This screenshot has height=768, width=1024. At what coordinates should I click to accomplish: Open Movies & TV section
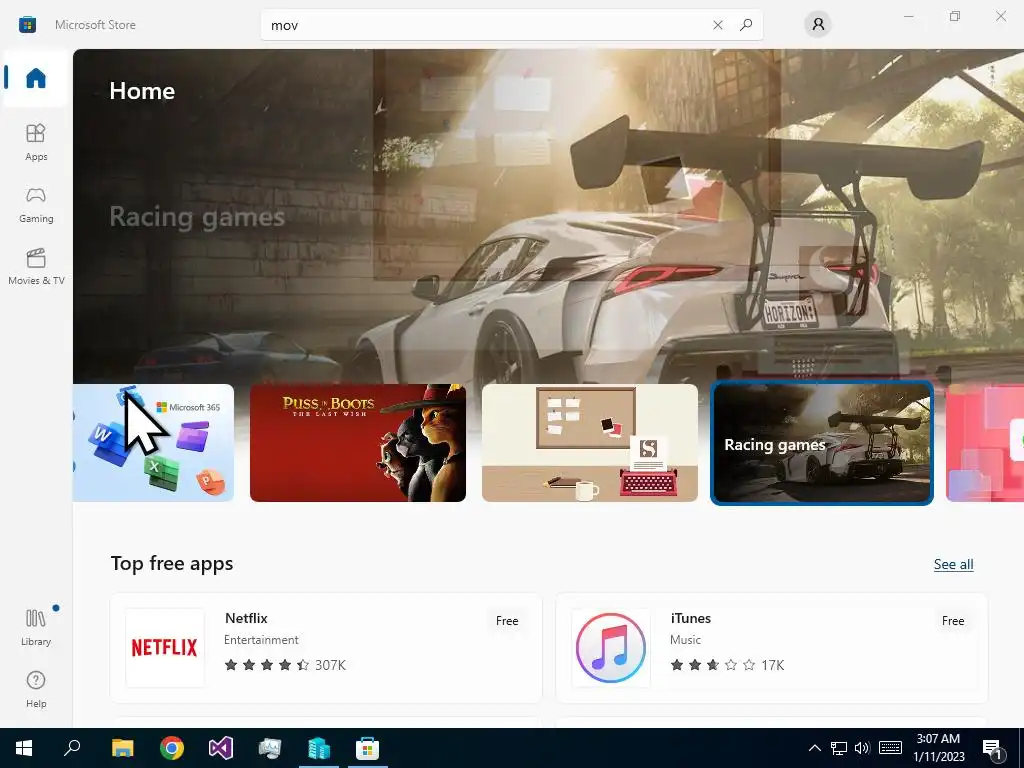(x=36, y=266)
